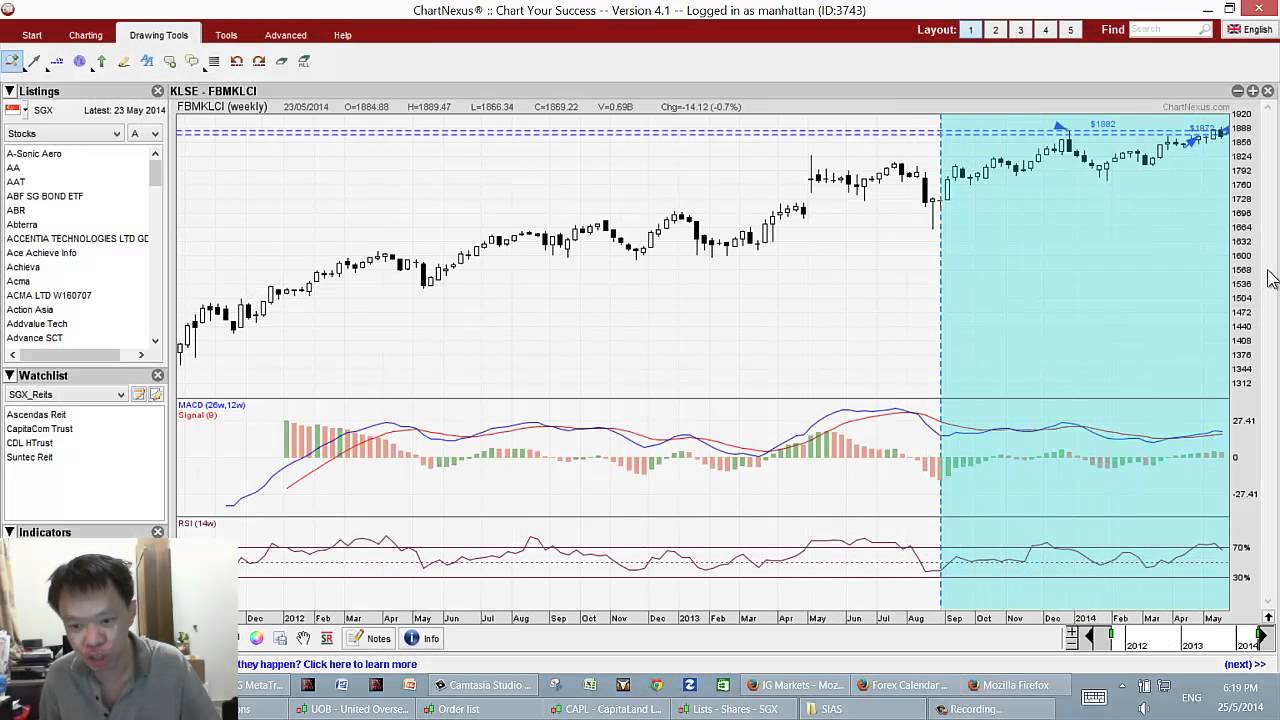This screenshot has width=1280, height=720.
Task: Click the copy chart image icon
Action: tap(280, 638)
